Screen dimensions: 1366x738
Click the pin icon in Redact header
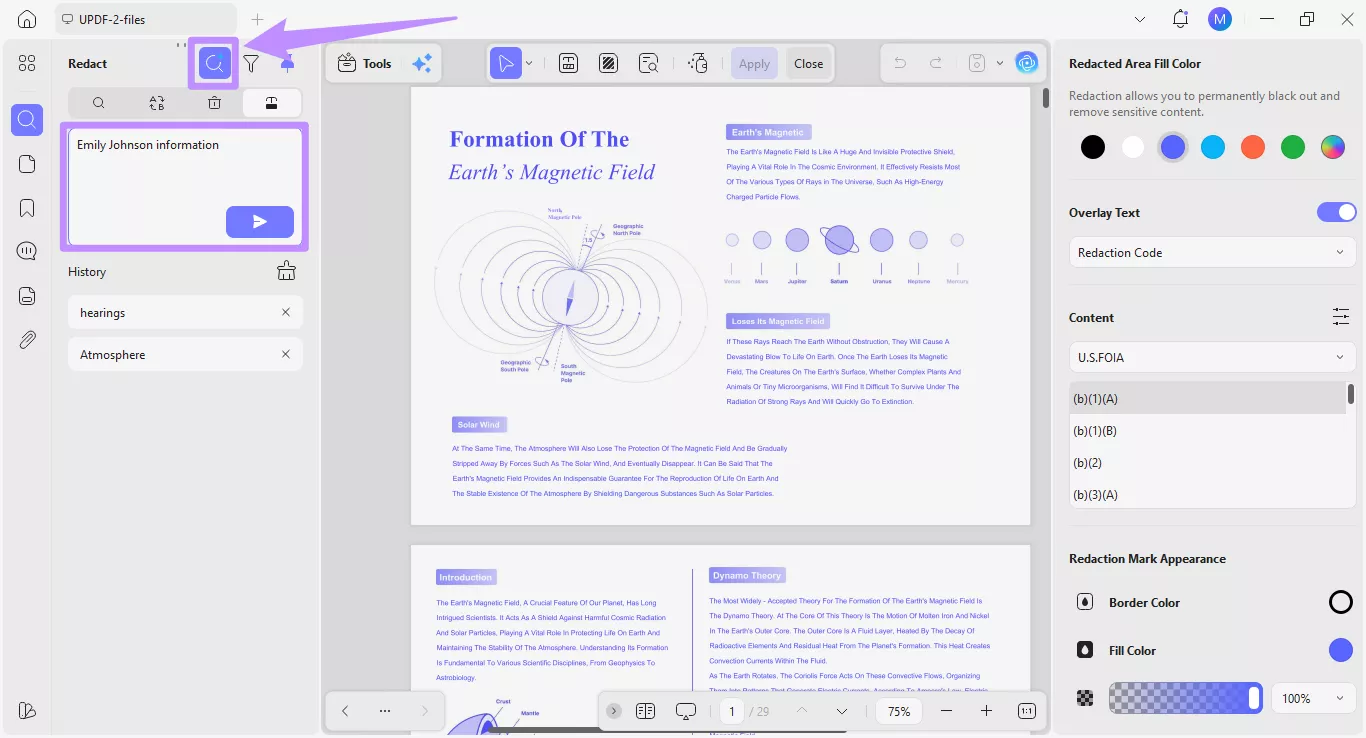tap(287, 63)
